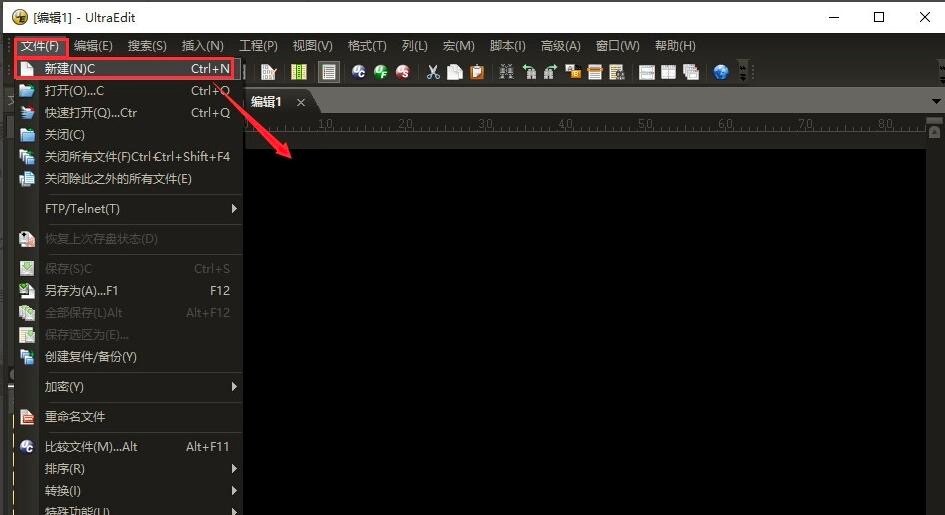The height and width of the screenshot is (515, 945).
Task: Open web browser globe icon
Action: (721, 72)
